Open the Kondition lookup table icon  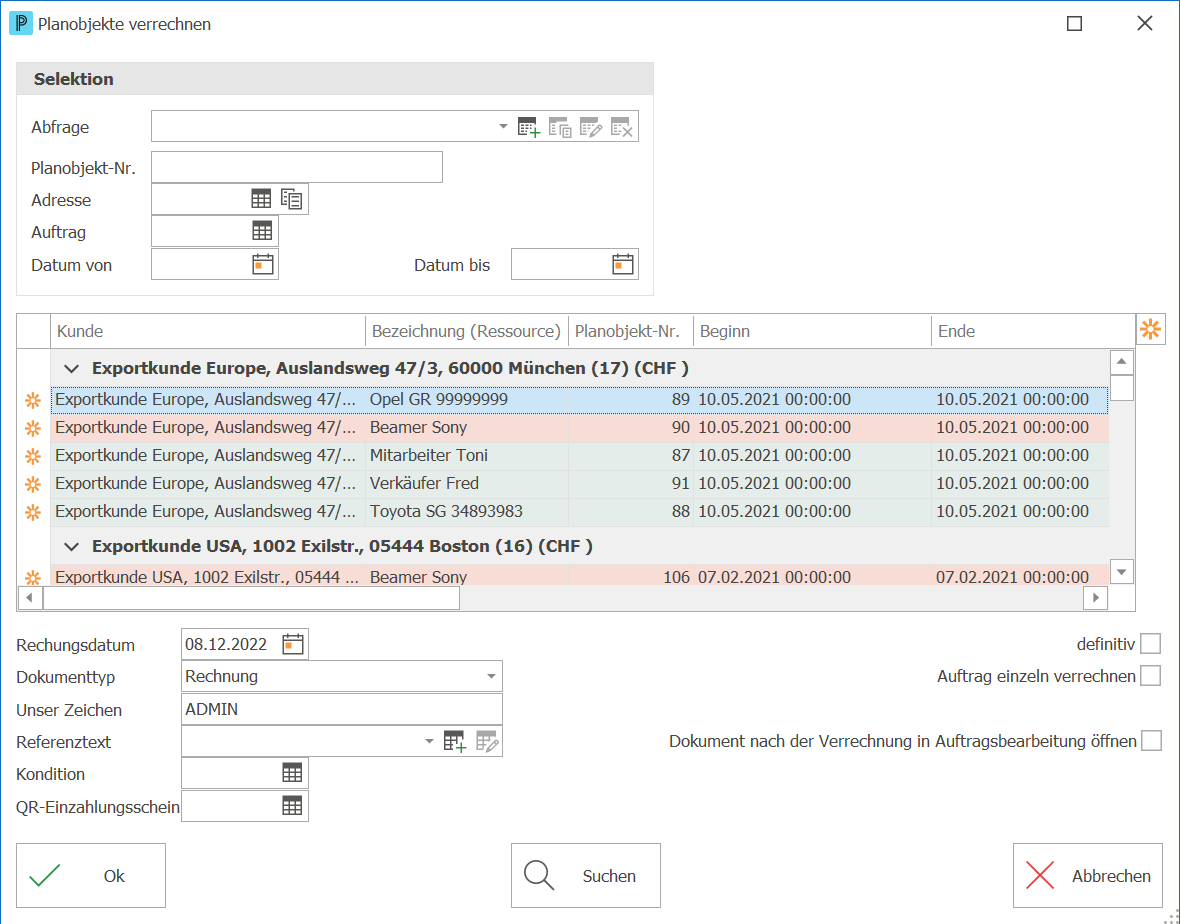pyautogui.click(x=292, y=773)
